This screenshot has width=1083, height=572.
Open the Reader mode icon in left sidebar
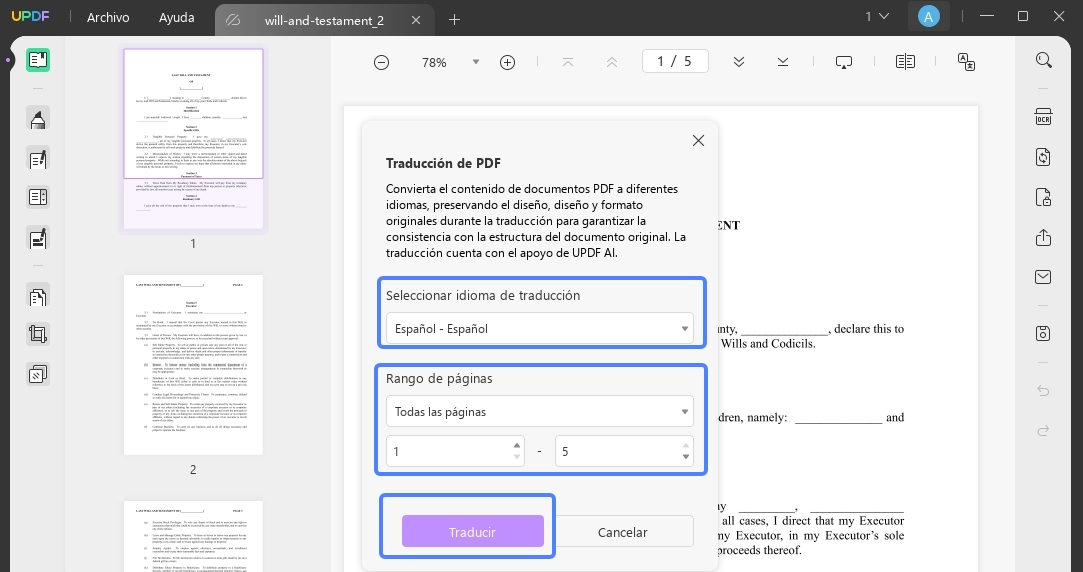[x=38, y=60]
